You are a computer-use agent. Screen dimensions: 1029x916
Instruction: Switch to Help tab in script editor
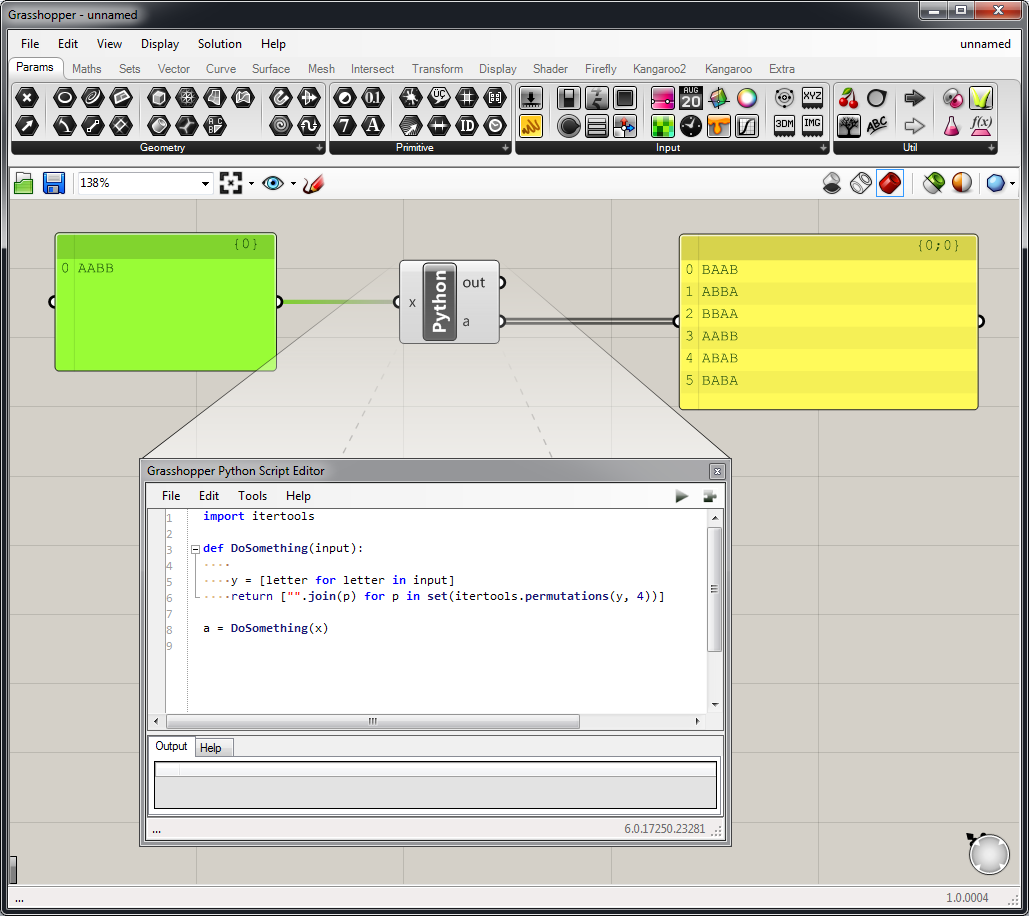[211, 748]
